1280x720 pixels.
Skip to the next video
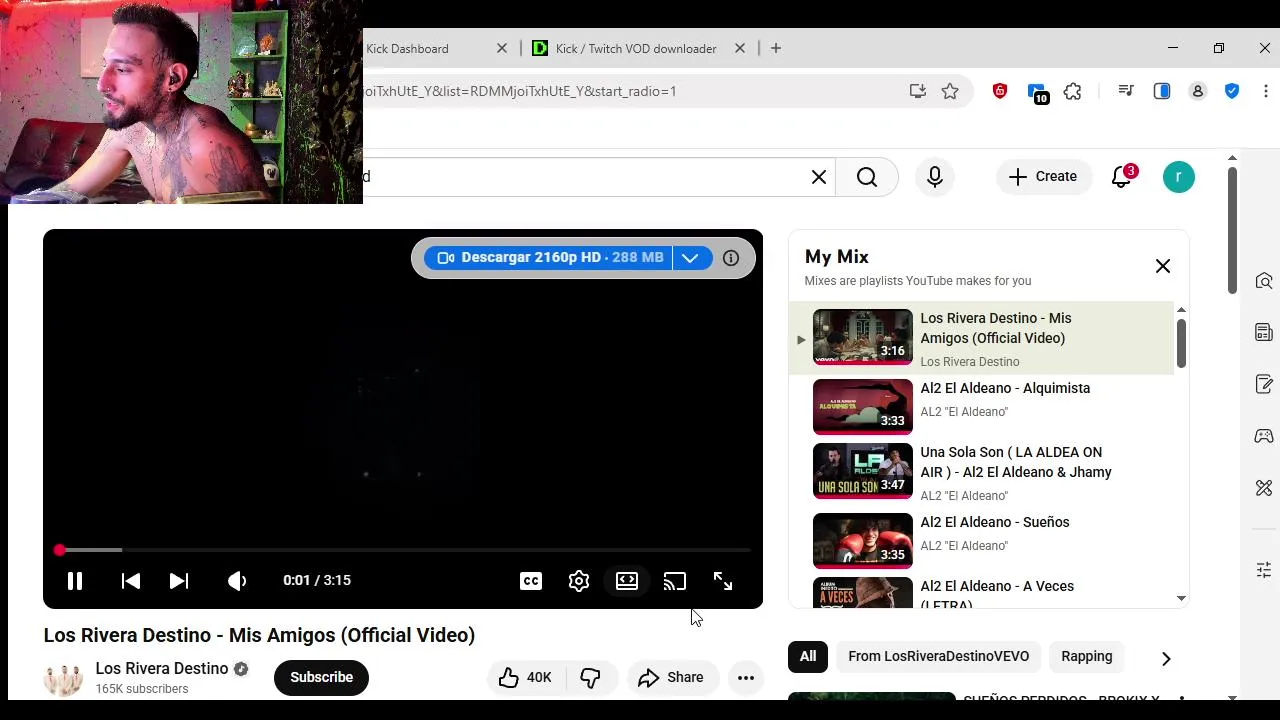click(x=179, y=581)
